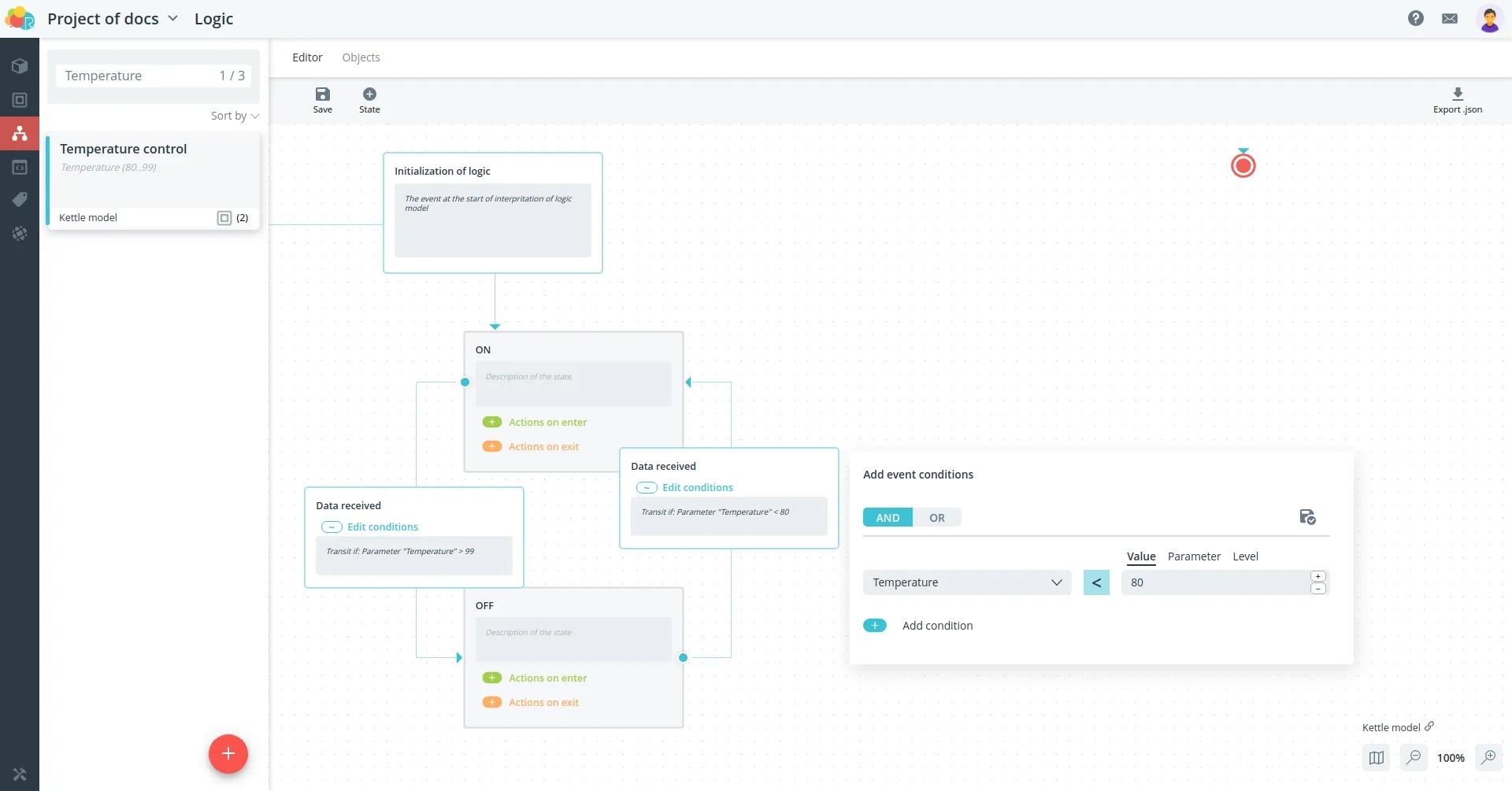Viewport: 1512px width, 791px height.
Task: Select the Parameter tab in conditions
Action: click(x=1194, y=556)
